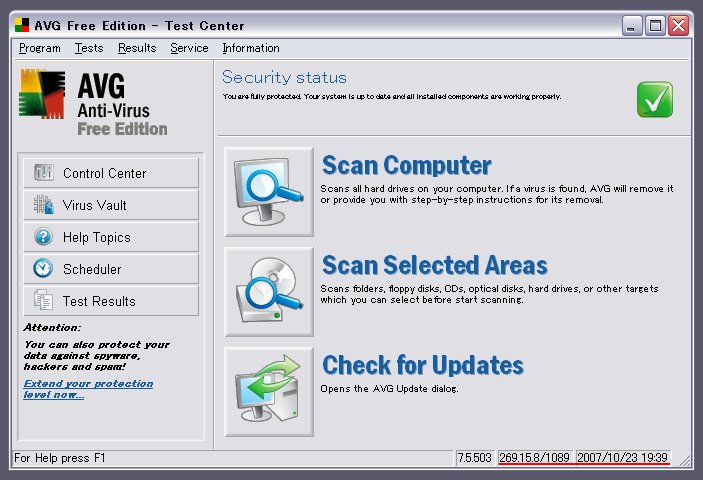Screen dimensions: 703x480
Task: Minimize the AVG Test Center window
Action: (632, 26)
